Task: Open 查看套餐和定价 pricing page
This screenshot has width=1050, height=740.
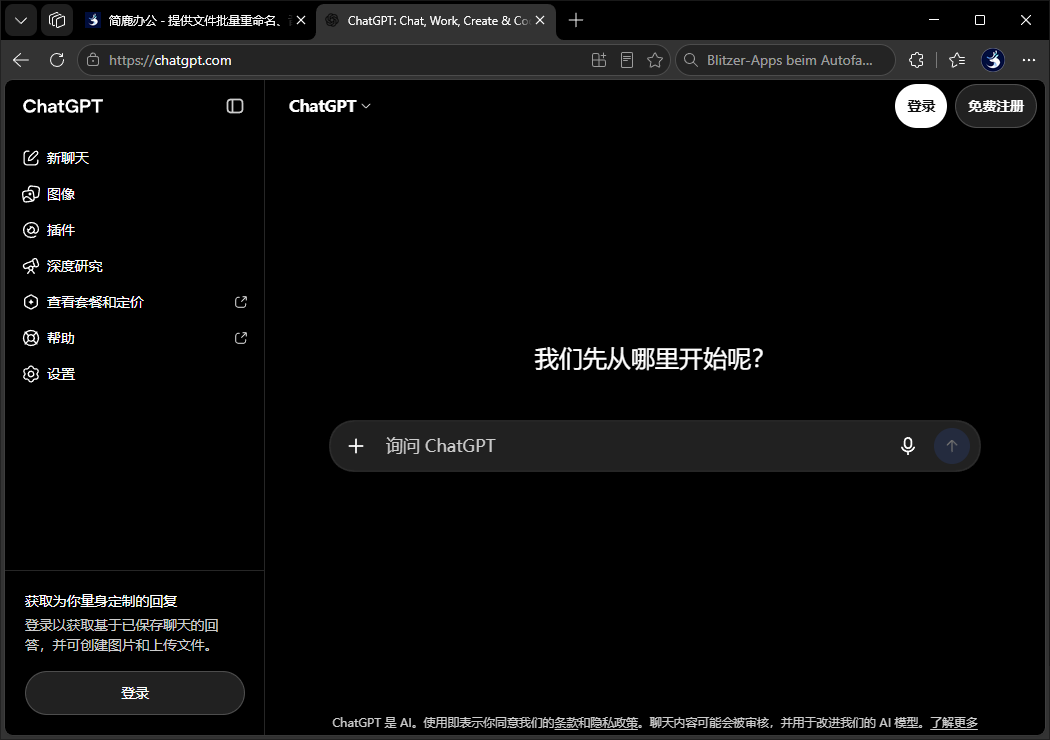Action: point(134,302)
